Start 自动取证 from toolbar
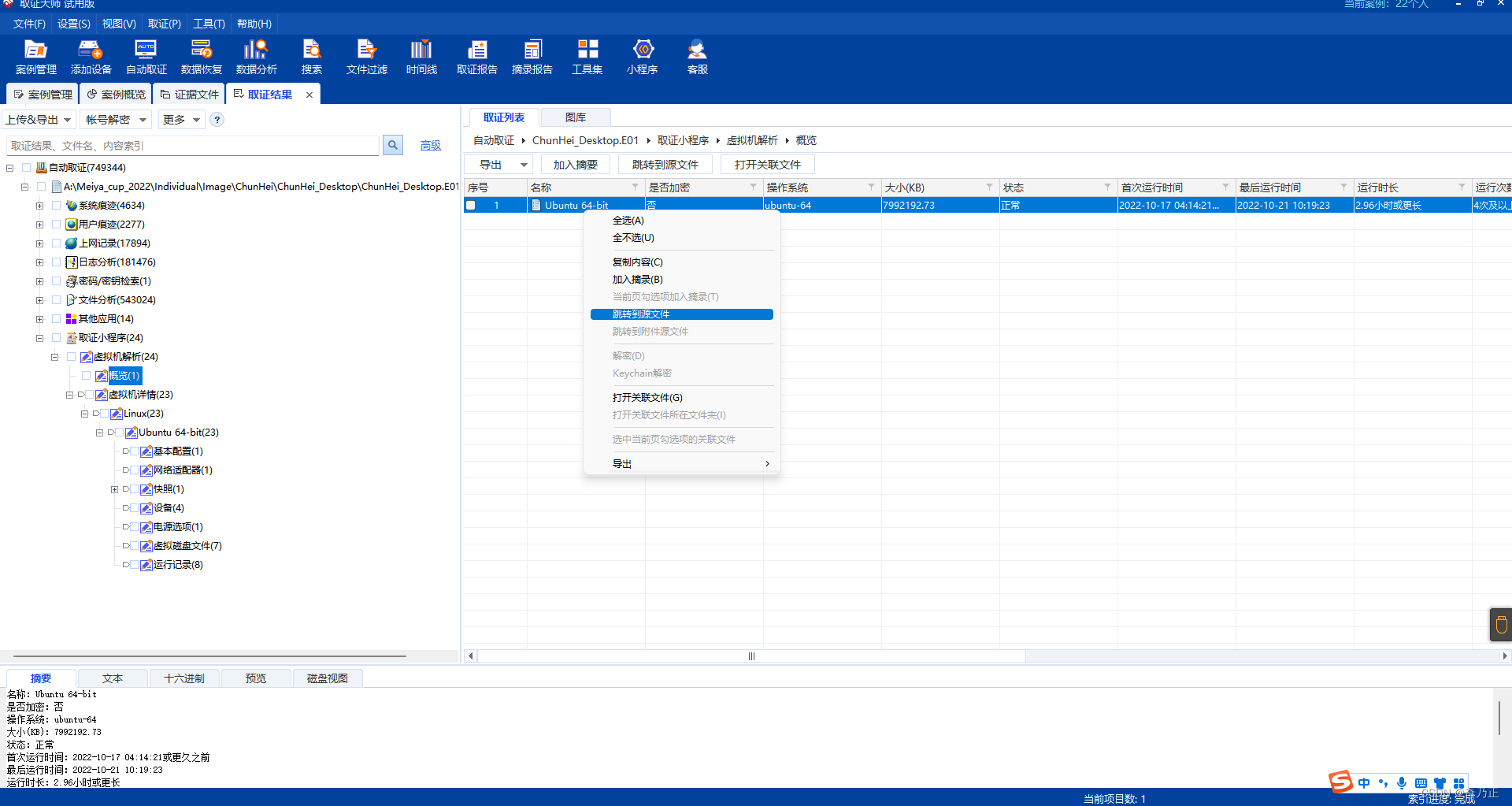Screen dimensions: 1512x806 click(x=146, y=57)
